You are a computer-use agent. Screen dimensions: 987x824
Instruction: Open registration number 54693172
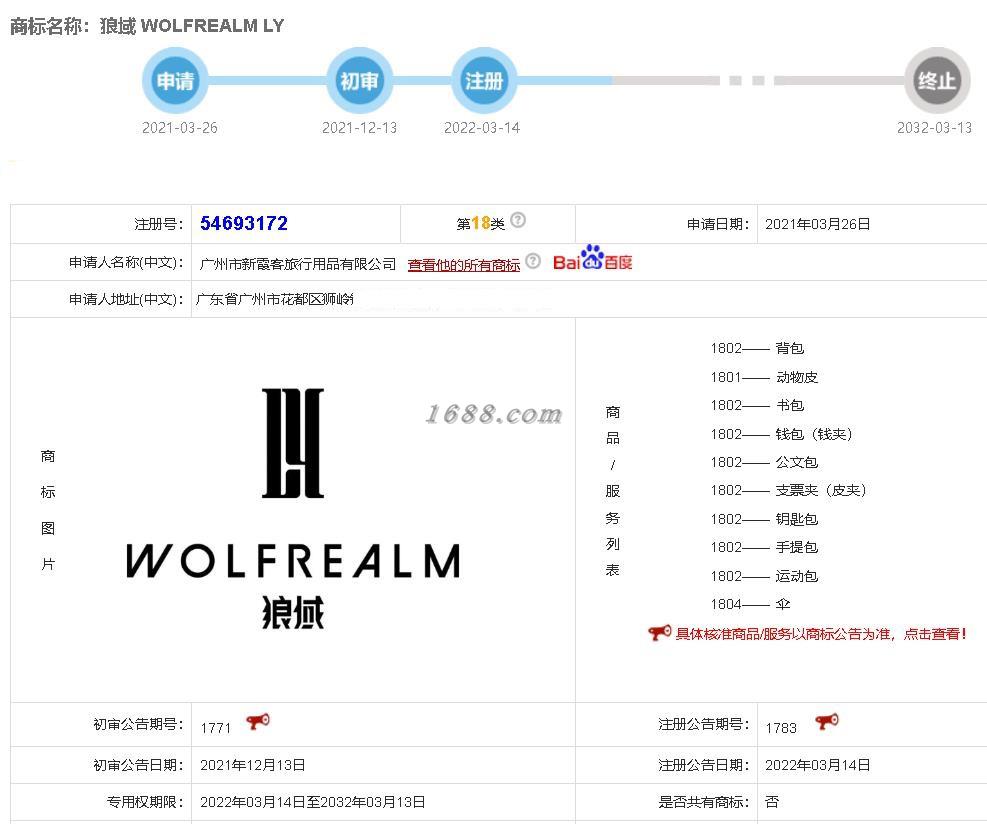244,223
